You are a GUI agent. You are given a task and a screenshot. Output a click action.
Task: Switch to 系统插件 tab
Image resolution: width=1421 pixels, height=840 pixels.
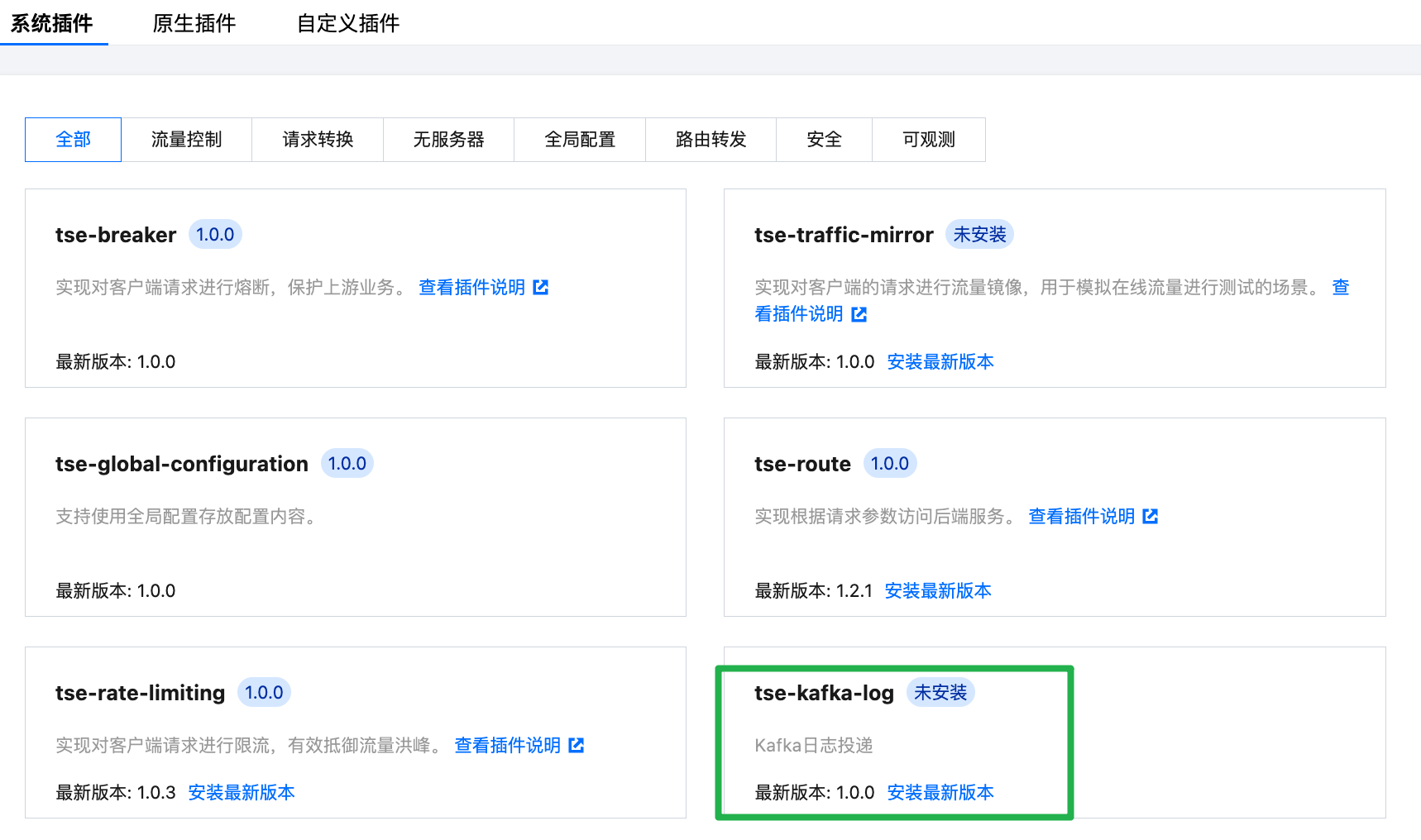click(x=51, y=23)
